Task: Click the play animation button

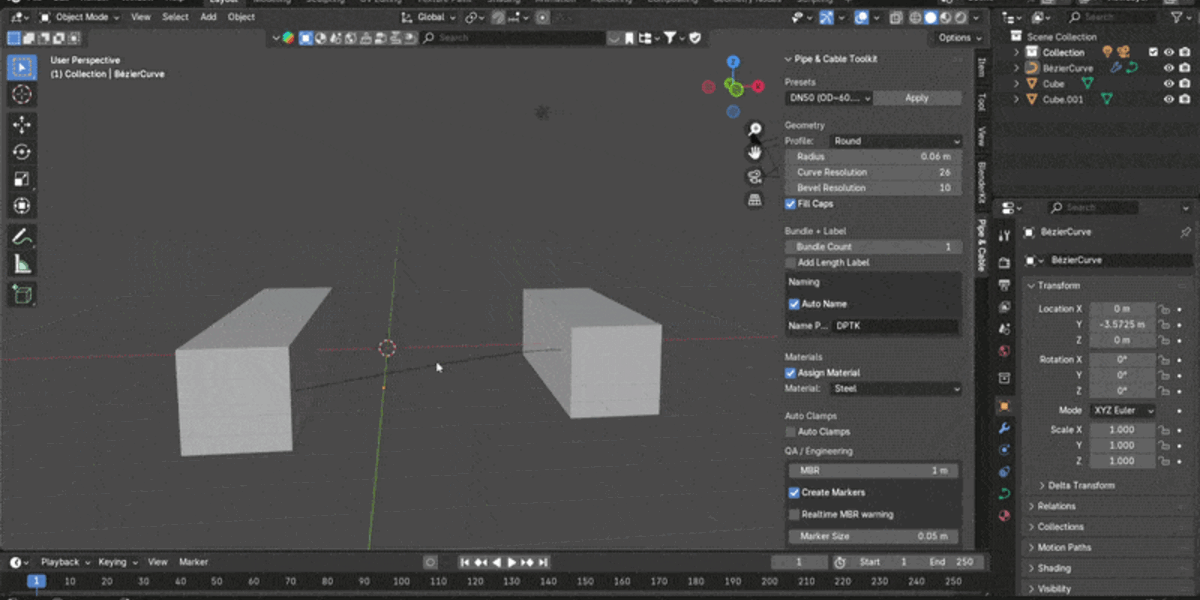Action: [x=512, y=563]
